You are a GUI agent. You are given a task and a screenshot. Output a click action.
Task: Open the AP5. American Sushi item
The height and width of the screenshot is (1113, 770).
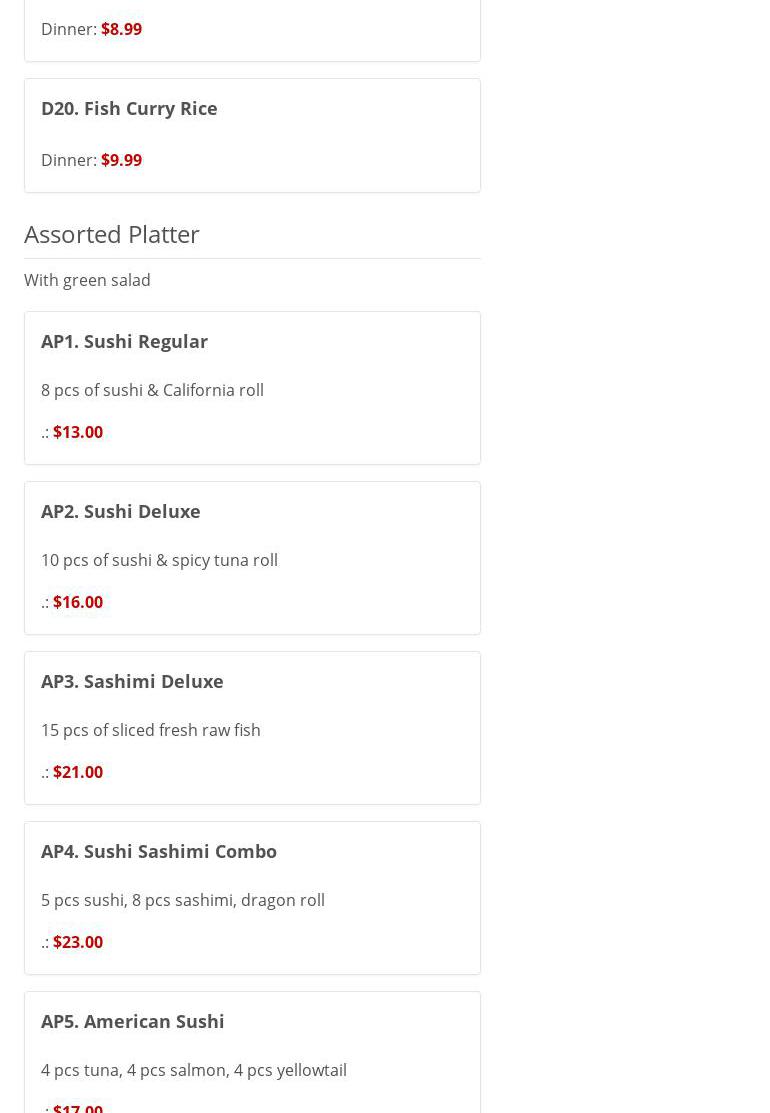pos(132,1021)
